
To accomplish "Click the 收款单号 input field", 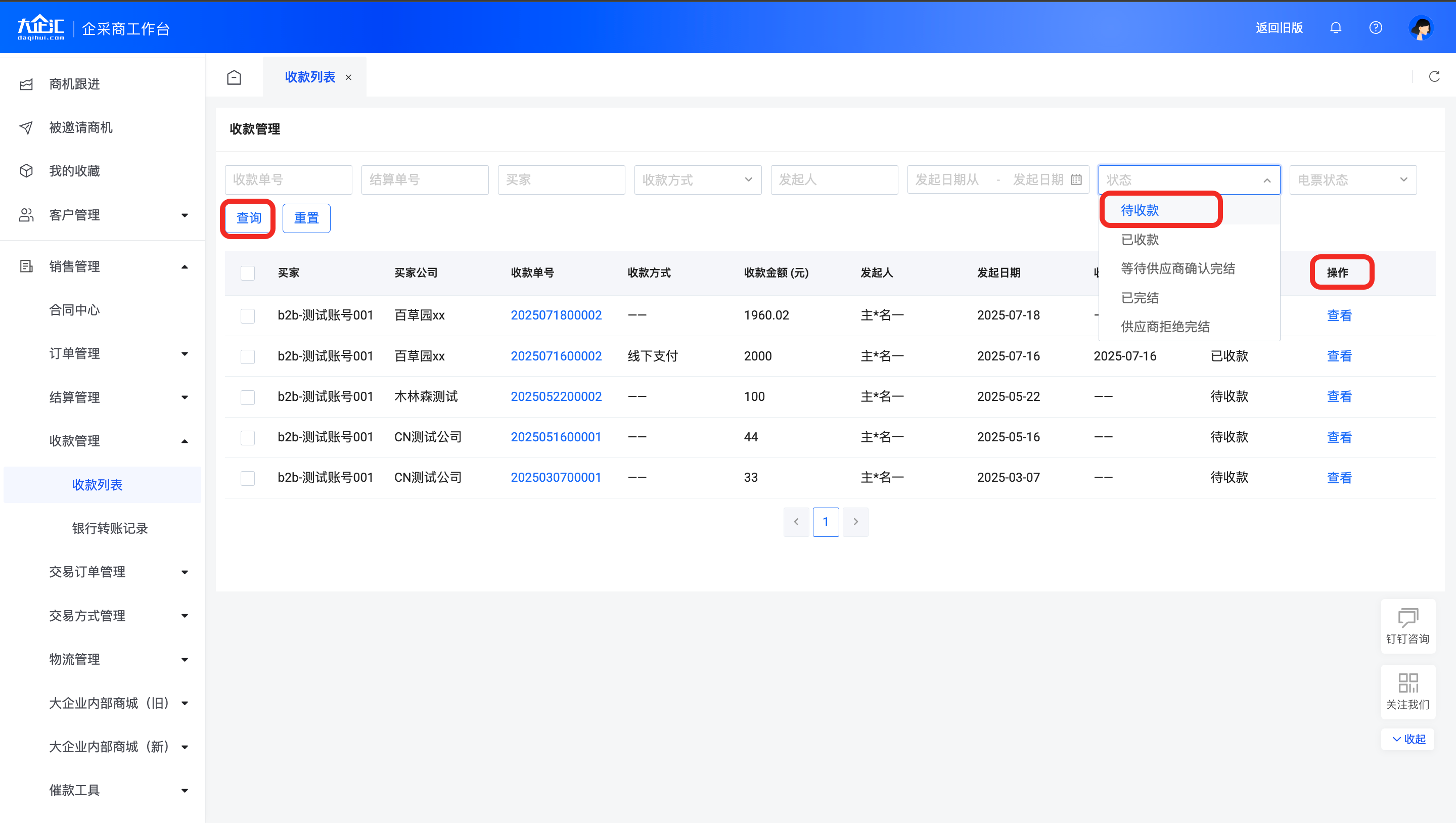I will click(x=288, y=180).
